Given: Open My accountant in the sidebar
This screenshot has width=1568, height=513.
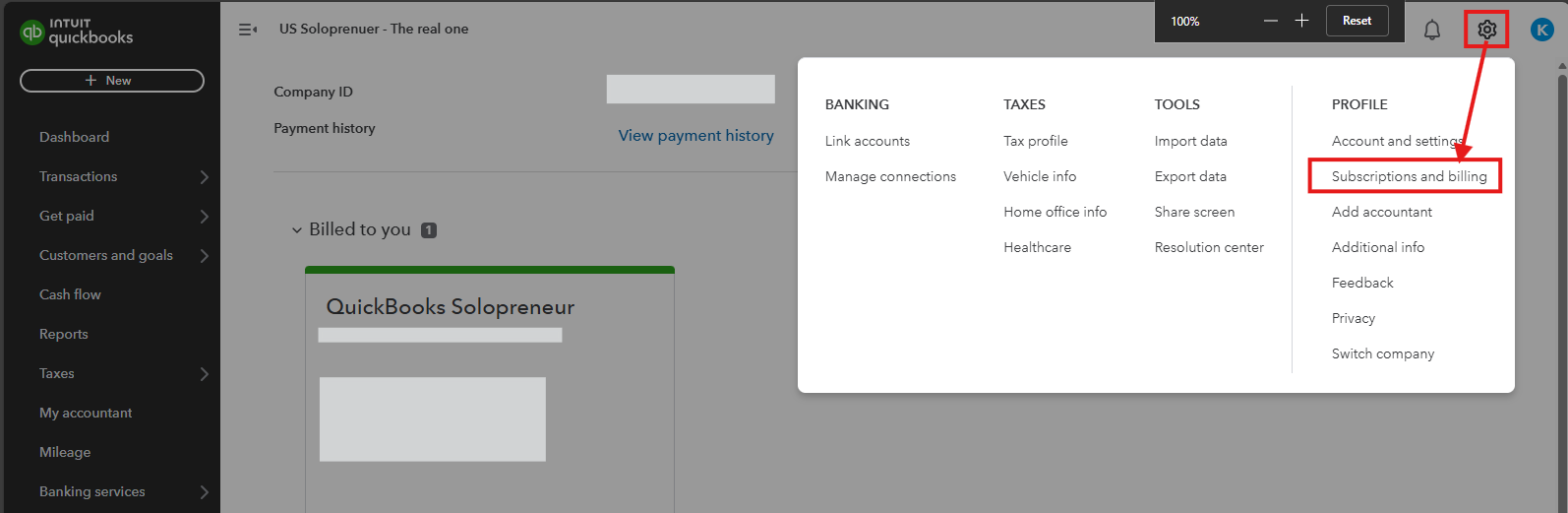Looking at the screenshot, I should click(x=86, y=413).
